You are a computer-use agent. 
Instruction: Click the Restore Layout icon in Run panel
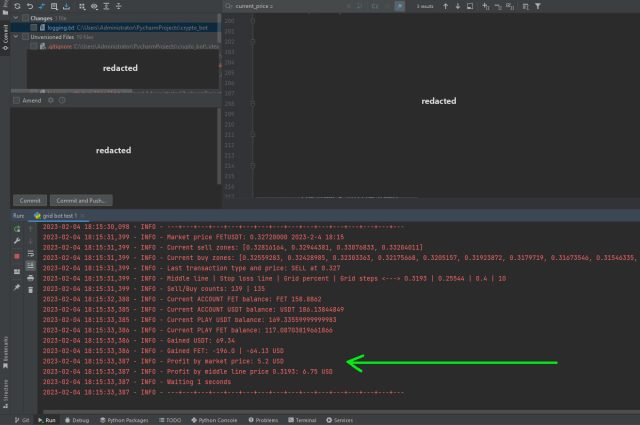[x=17, y=271]
